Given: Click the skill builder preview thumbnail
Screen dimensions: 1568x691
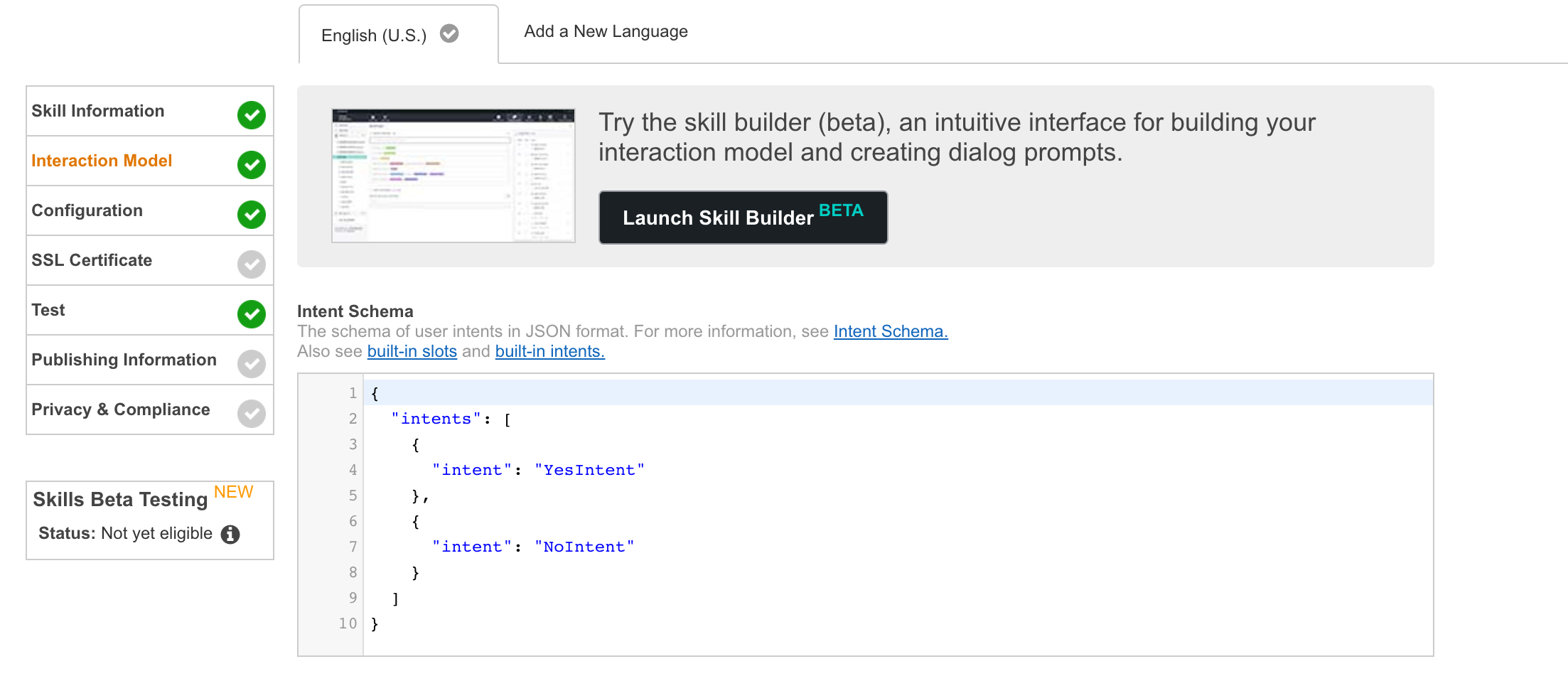Looking at the screenshot, I should [453, 176].
